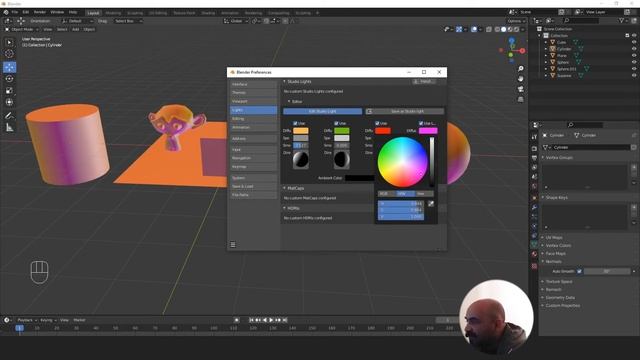Click the black Ambient Color swatch
640x360 pixels.
(359, 178)
